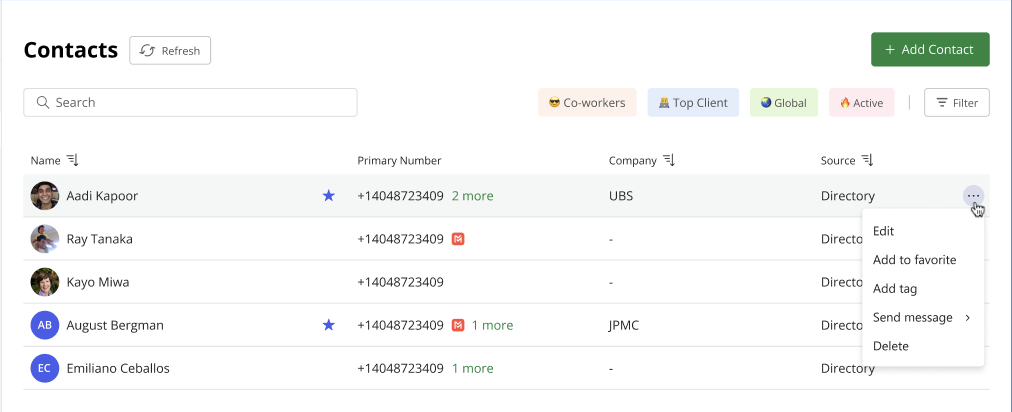
Task: Click the EC avatar for Emiliano Ceballos
Action: [x=45, y=368]
